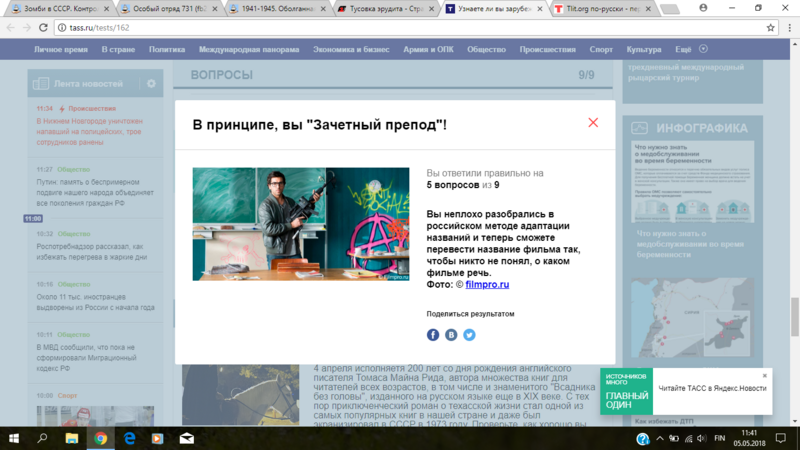The height and width of the screenshot is (450, 800).
Task: Open Windows search from taskbar
Action: tap(42, 438)
